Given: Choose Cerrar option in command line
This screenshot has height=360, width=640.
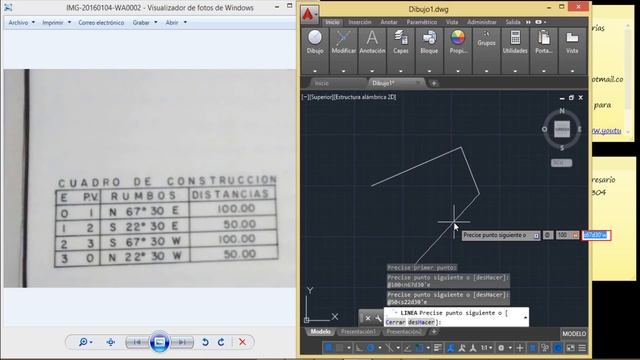Looking at the screenshot, I should (396, 322).
